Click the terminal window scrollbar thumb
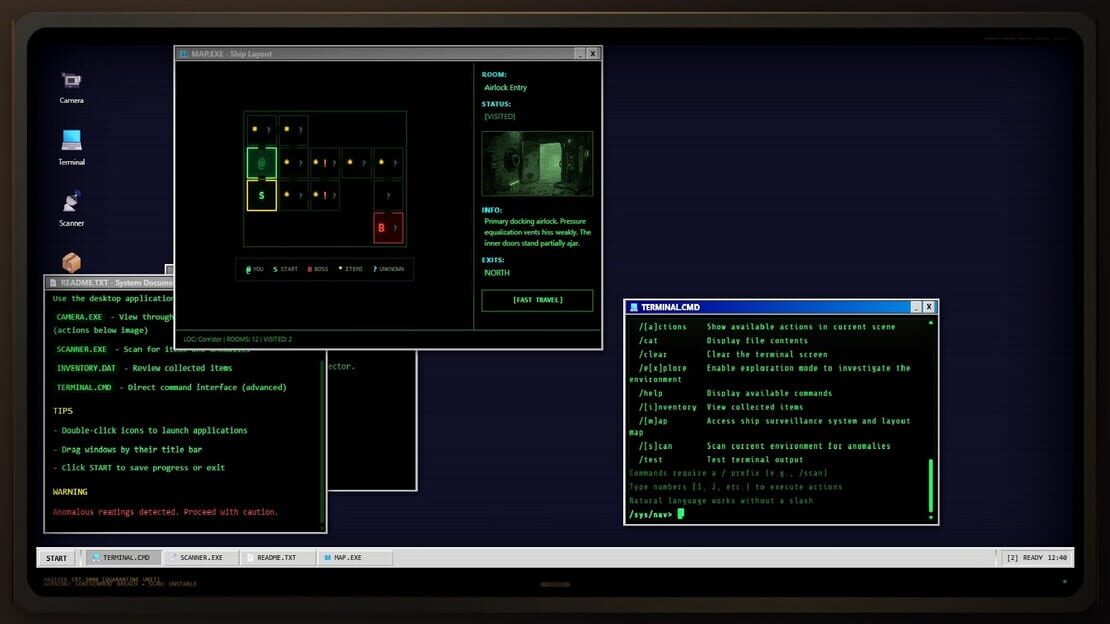1110x624 pixels. pos(930,486)
